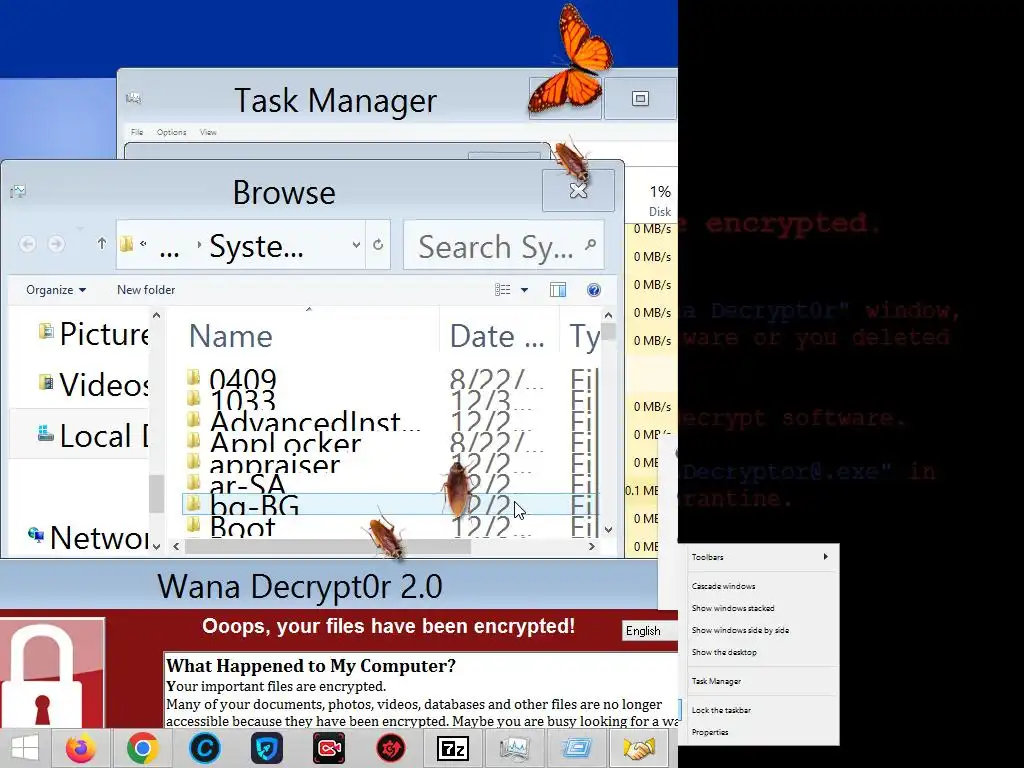This screenshot has width=1024, height=768.
Task: Select Network in Browse navigation pane
Action: point(88,537)
